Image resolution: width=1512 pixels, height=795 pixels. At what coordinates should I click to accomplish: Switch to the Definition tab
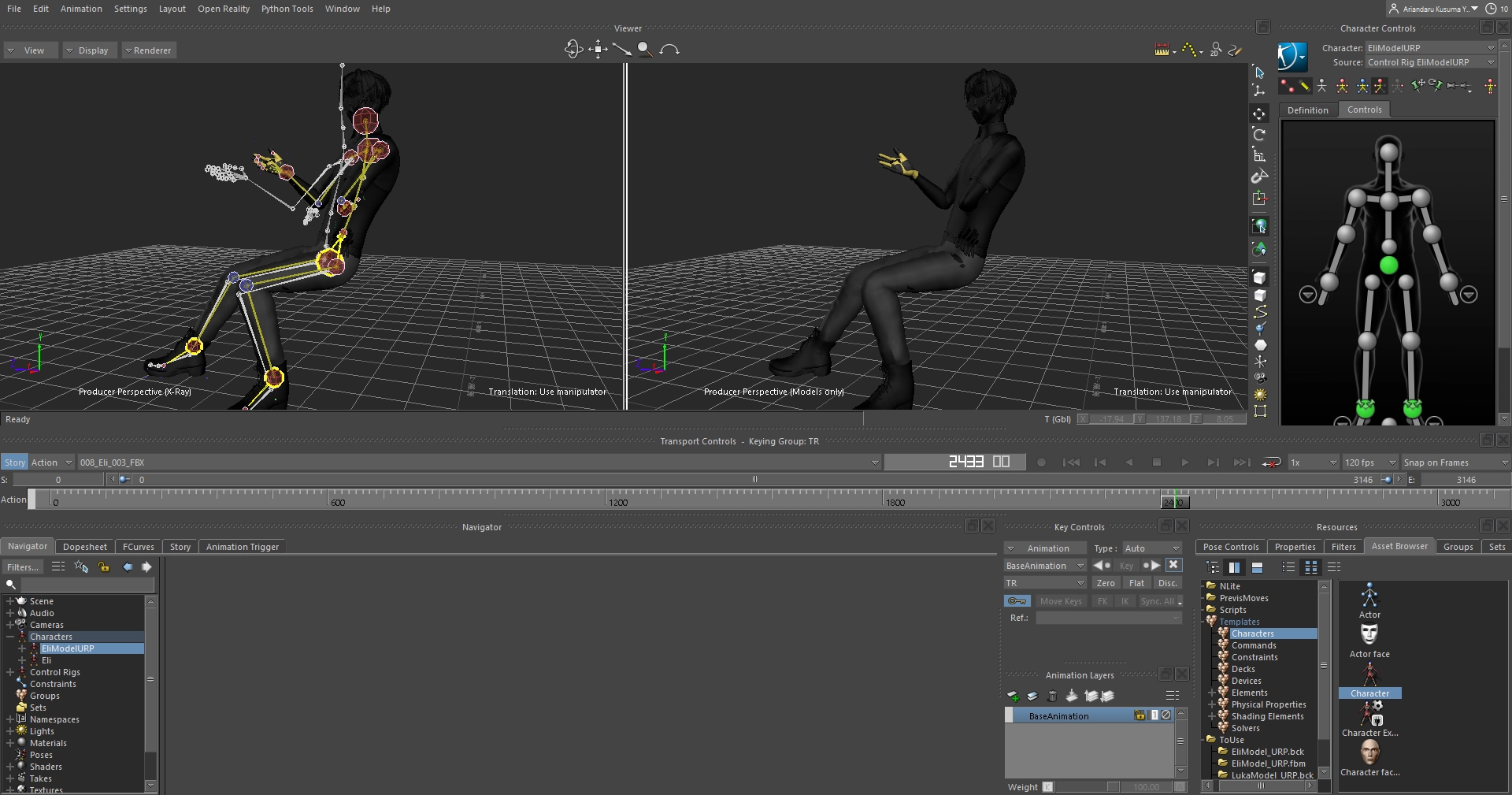tap(1307, 110)
